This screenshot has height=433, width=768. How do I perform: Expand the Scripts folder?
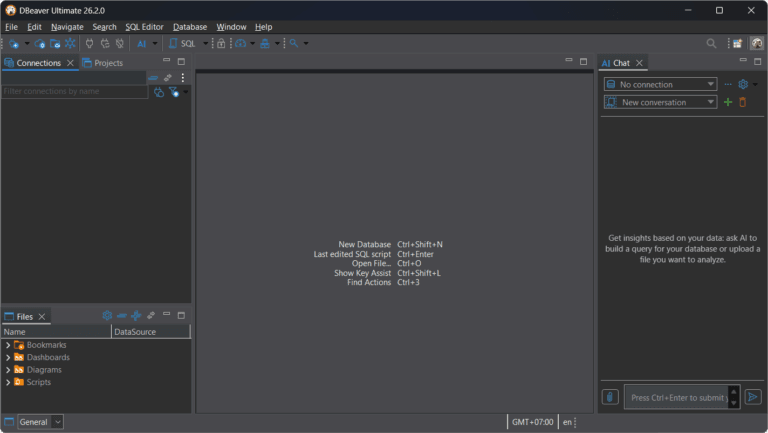8,382
